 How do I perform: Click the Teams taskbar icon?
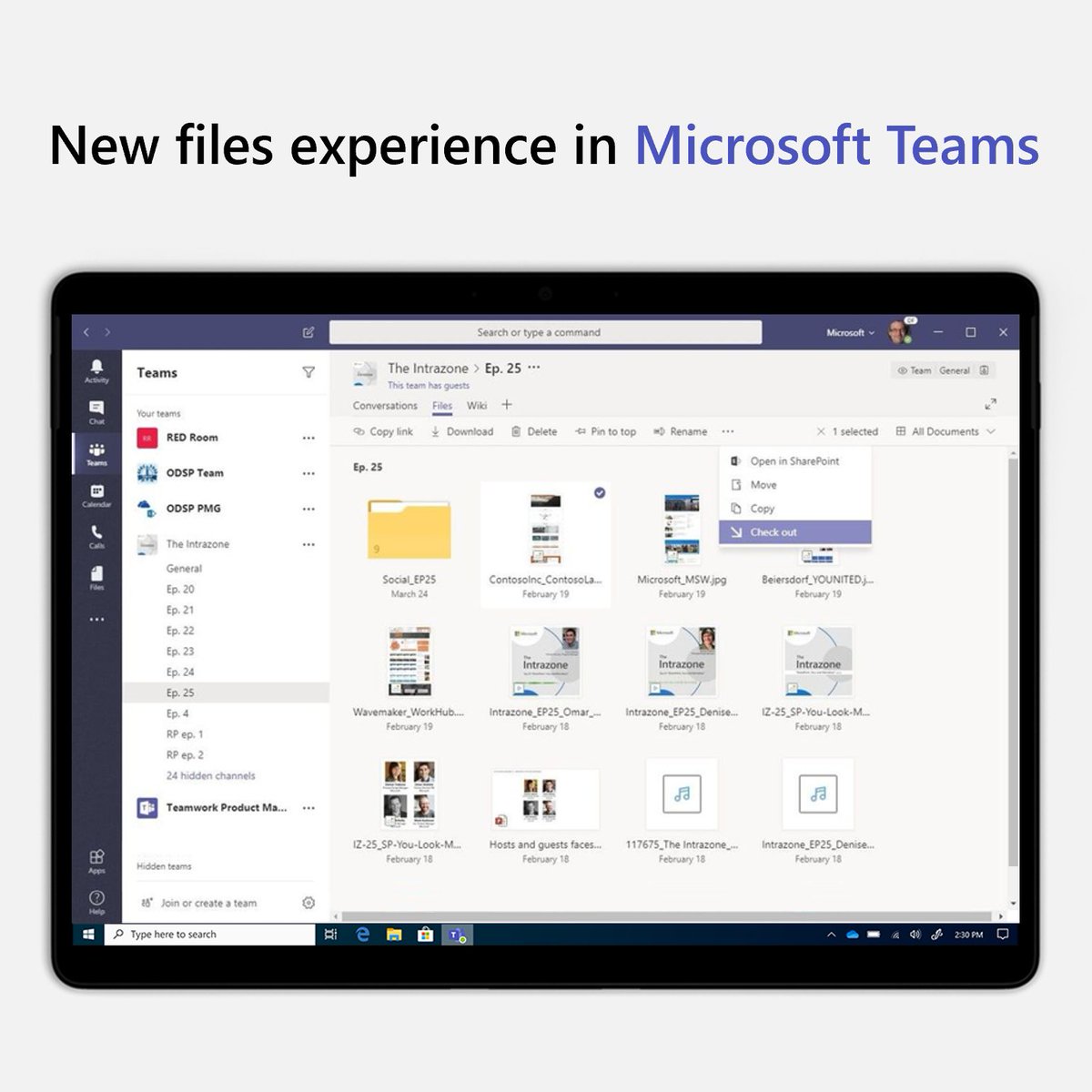click(456, 934)
